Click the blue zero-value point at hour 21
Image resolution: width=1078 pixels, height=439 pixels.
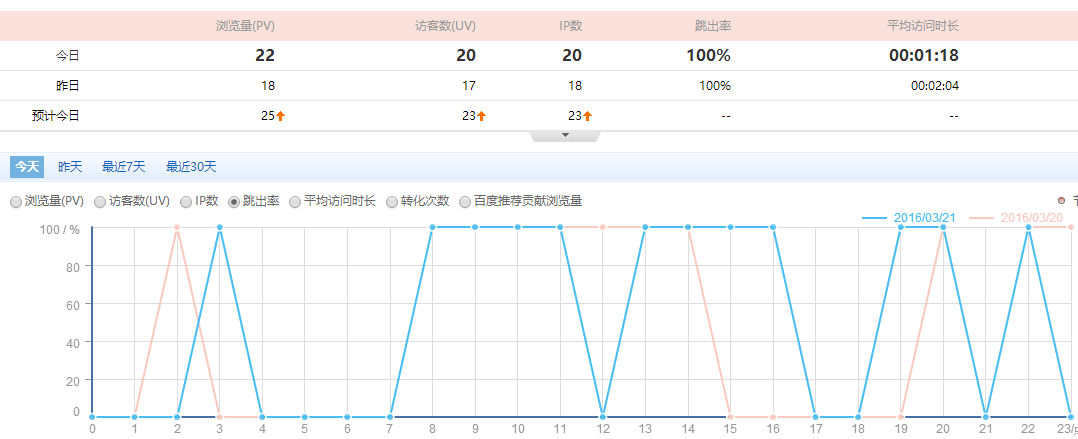[986, 416]
